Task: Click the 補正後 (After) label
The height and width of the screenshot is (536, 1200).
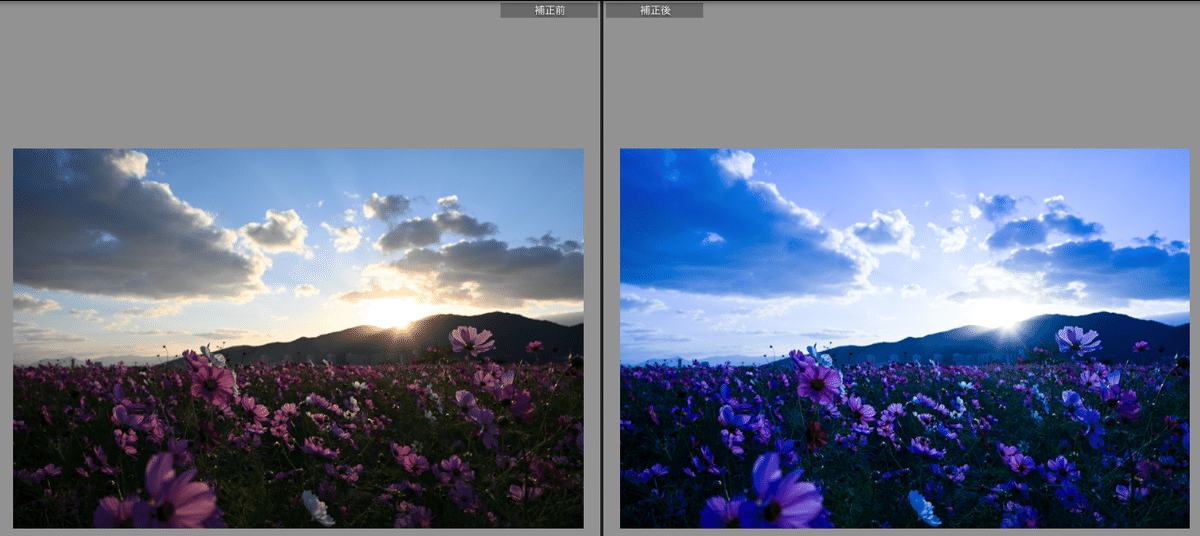Action: (654, 10)
